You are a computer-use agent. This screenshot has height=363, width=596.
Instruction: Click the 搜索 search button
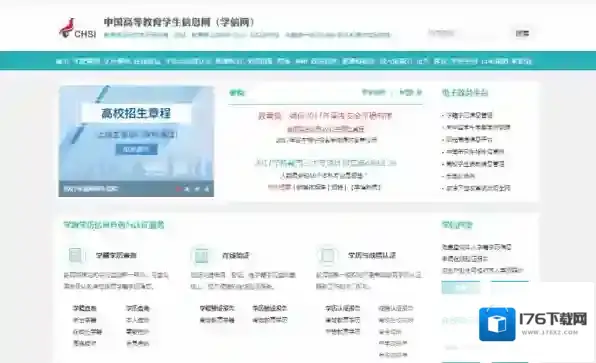pos(522,33)
